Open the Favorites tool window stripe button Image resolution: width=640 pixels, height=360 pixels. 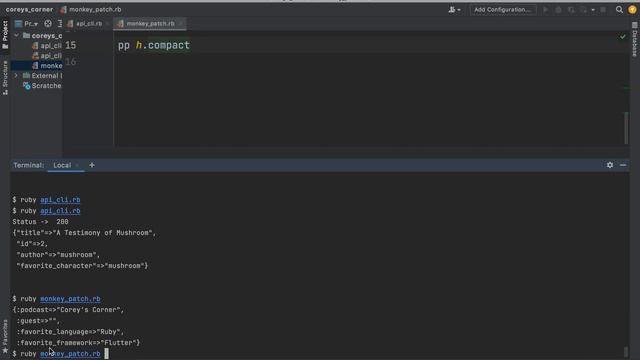[x=5, y=336]
